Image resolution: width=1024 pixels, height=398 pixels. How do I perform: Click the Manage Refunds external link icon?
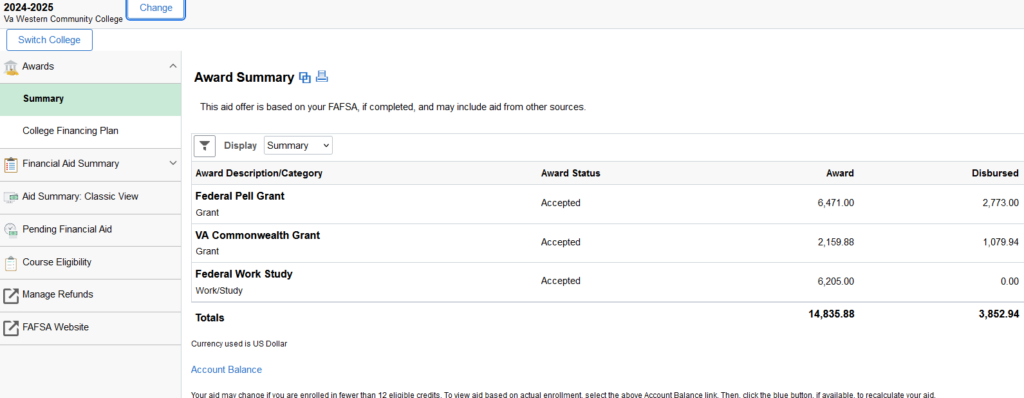pos(10,295)
